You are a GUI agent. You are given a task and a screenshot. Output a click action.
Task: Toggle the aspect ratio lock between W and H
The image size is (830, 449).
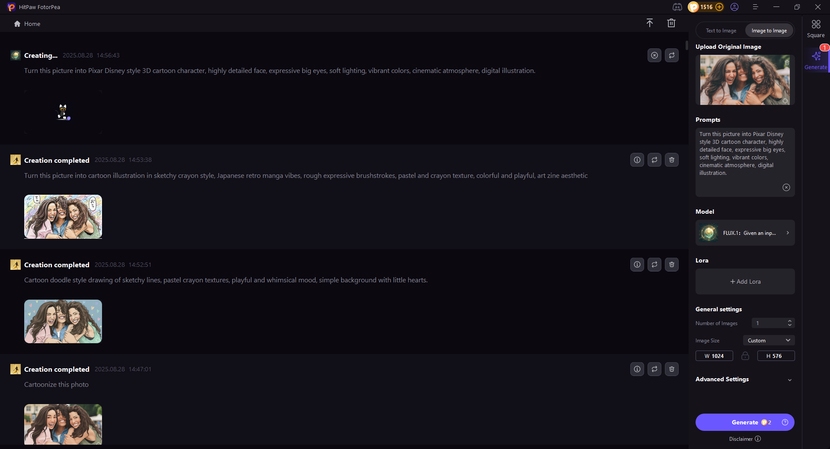[745, 356]
